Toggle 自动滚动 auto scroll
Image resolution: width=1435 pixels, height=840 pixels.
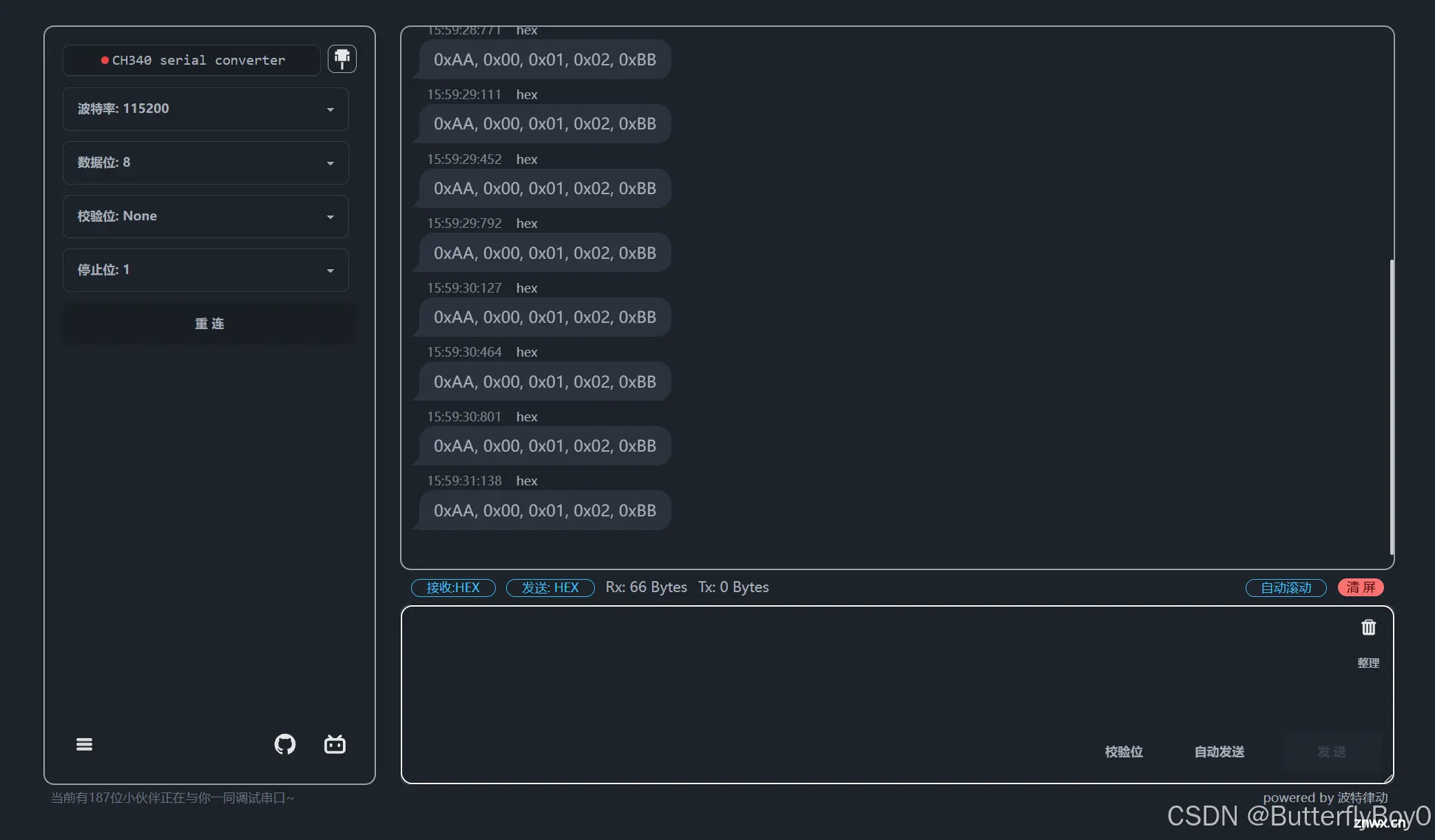[1286, 587]
